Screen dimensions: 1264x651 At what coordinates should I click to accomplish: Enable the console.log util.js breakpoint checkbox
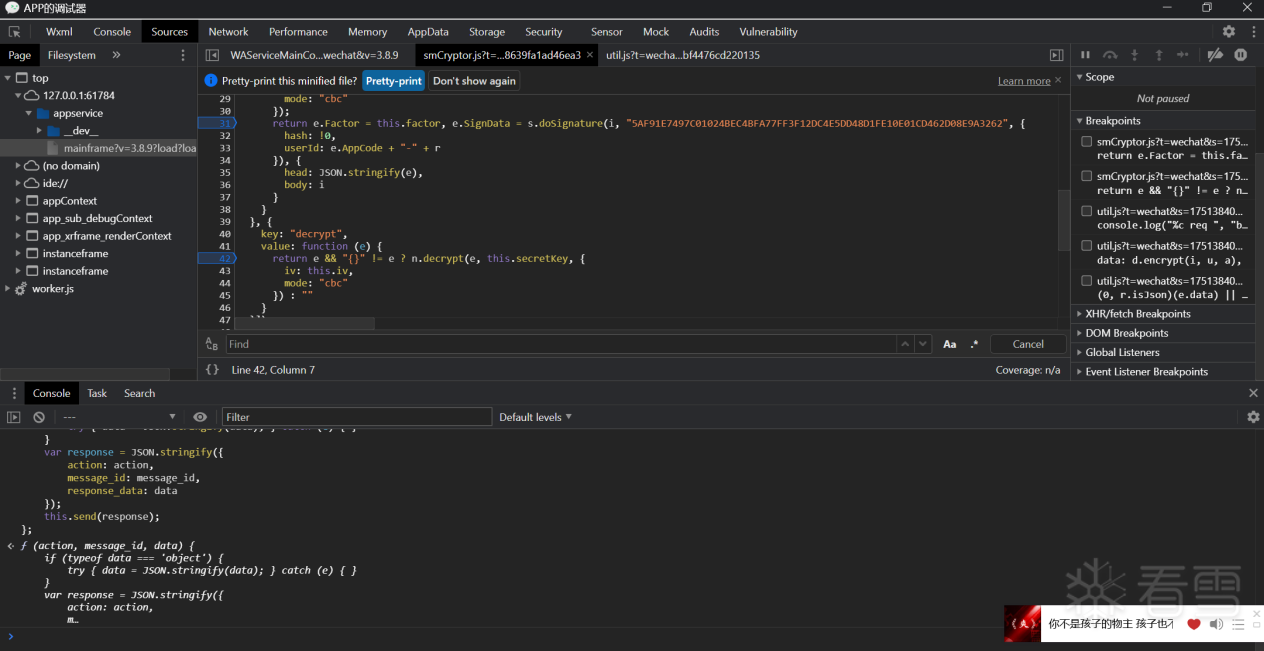(1086, 211)
